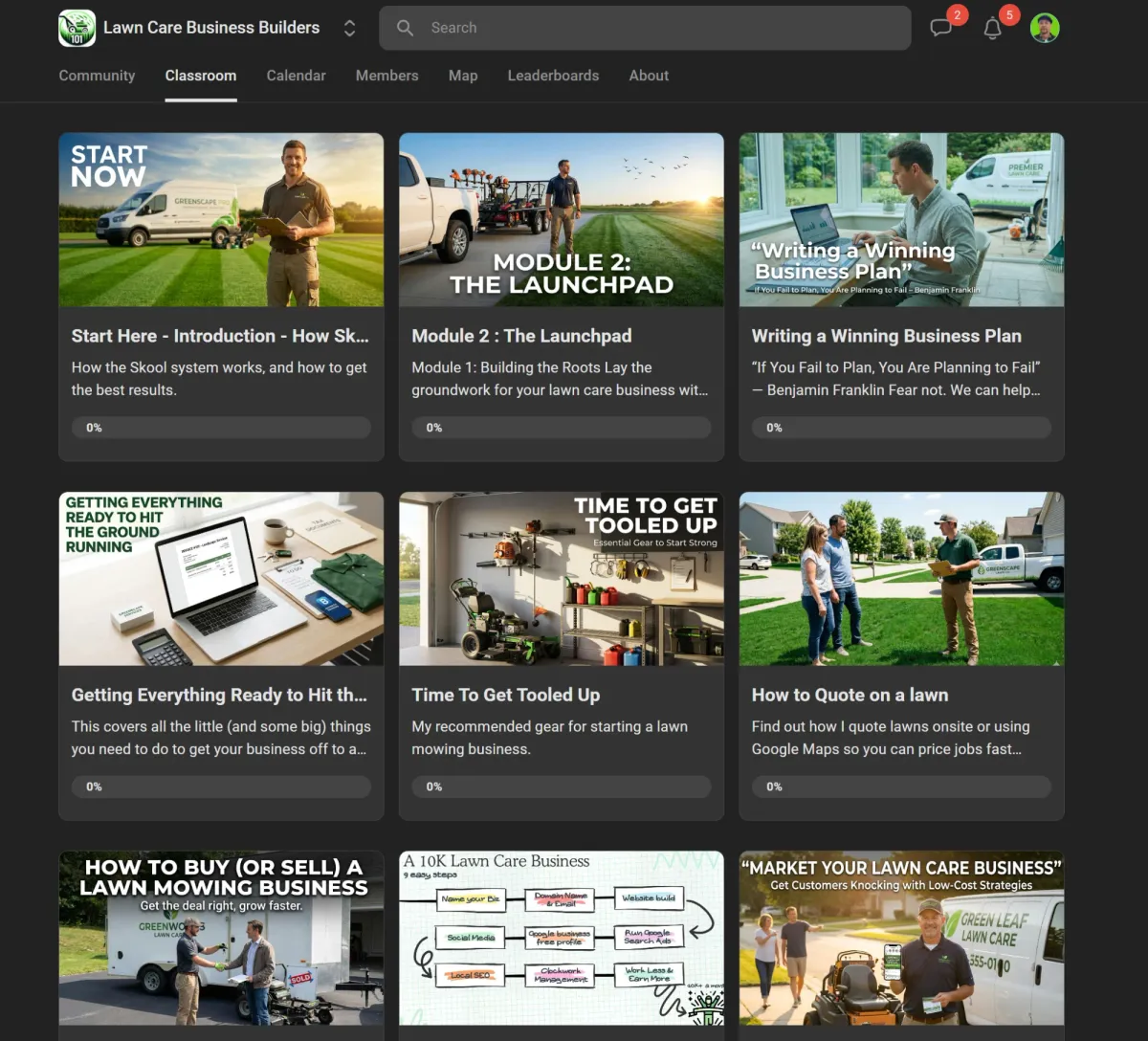Focus the Search input field
The height and width of the screenshot is (1041, 1148).
[x=645, y=28]
